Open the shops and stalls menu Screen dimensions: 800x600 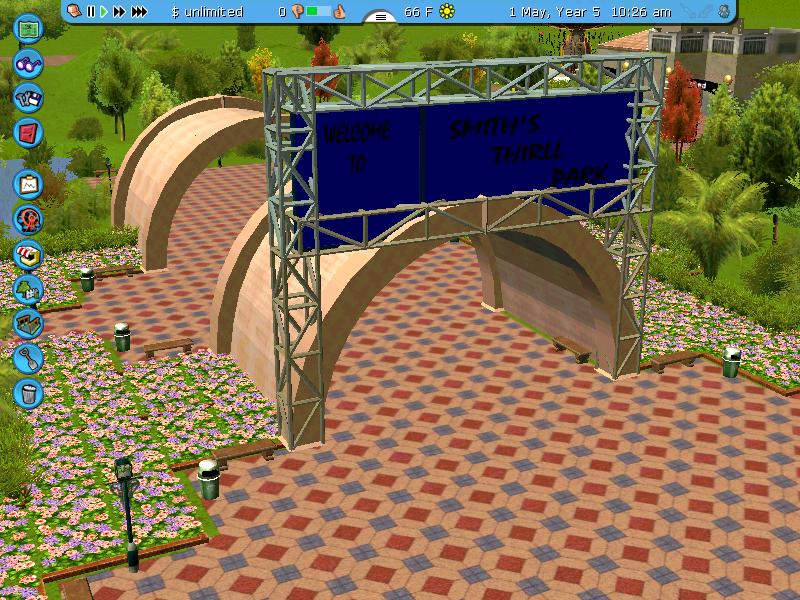[x=28, y=255]
